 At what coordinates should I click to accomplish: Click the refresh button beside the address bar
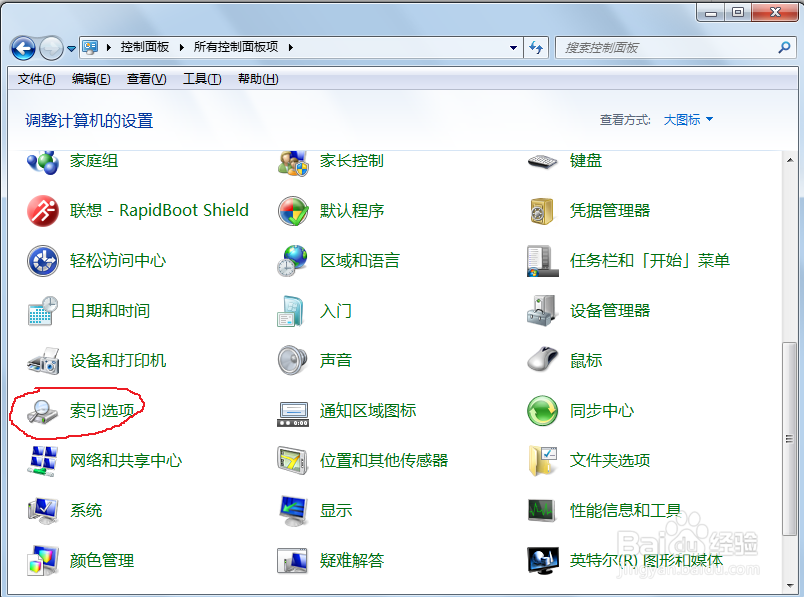(536, 47)
